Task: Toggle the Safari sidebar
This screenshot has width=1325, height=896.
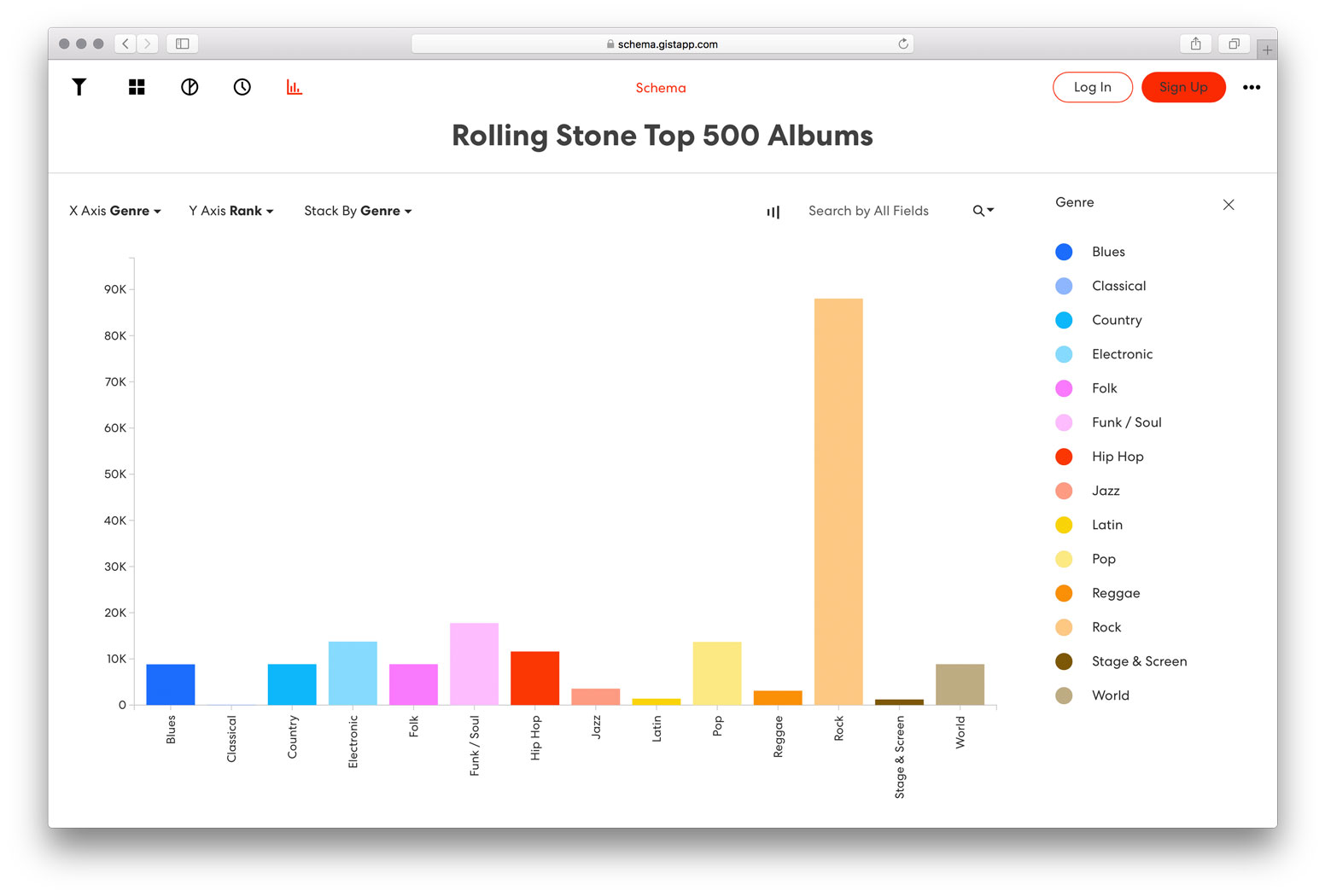Action: click(183, 44)
